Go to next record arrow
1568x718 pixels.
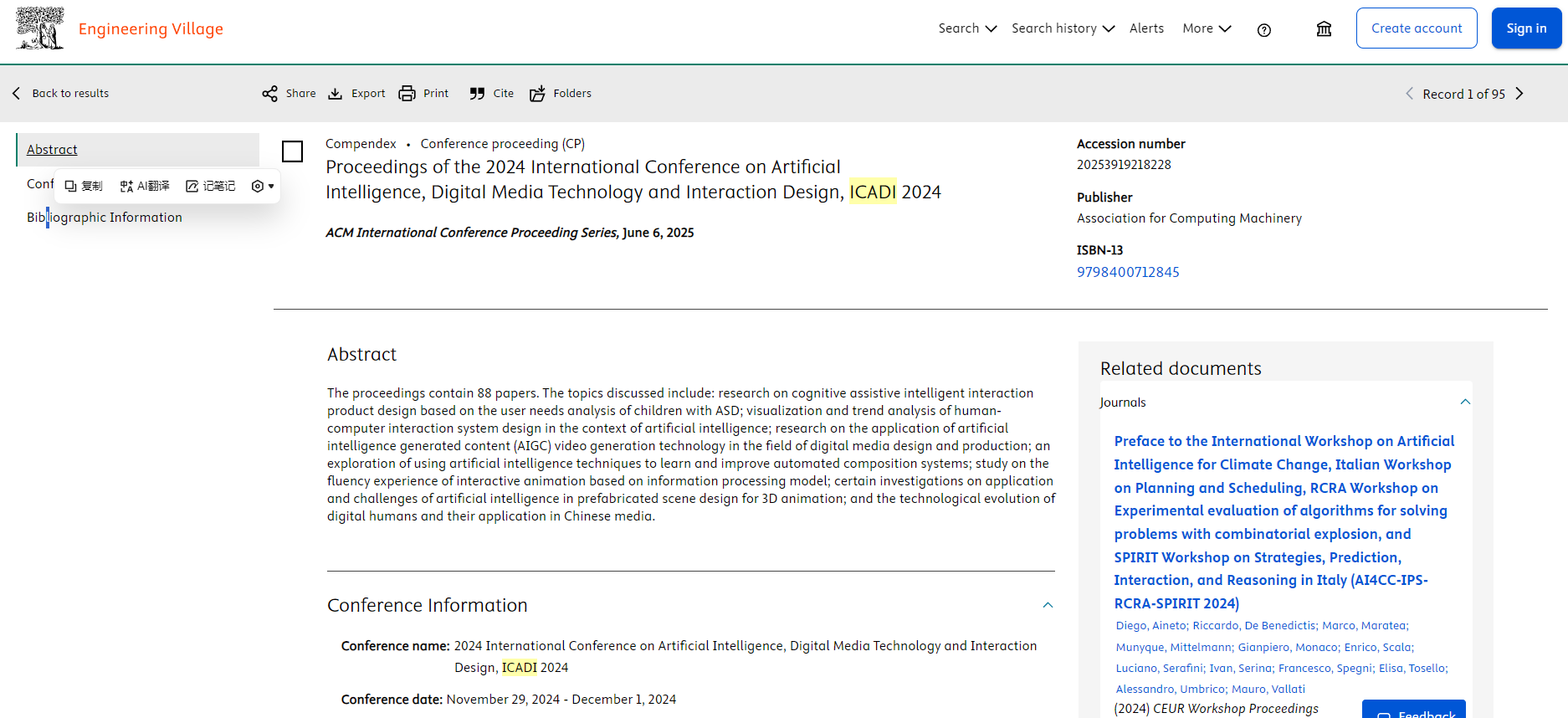pyautogui.click(x=1519, y=94)
